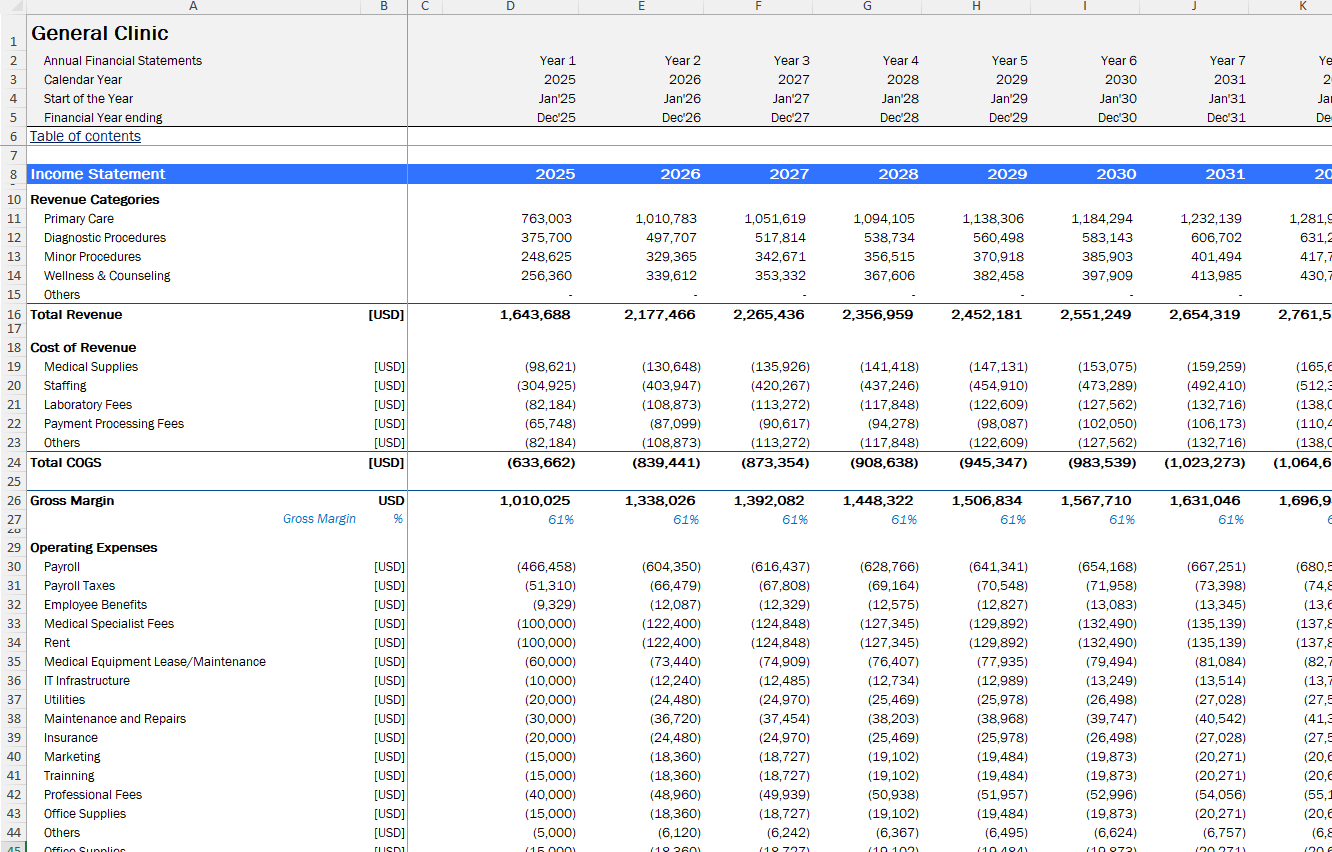Click the Income Statement header cell
Screen dimensions: 1332x852
click(x=98, y=174)
